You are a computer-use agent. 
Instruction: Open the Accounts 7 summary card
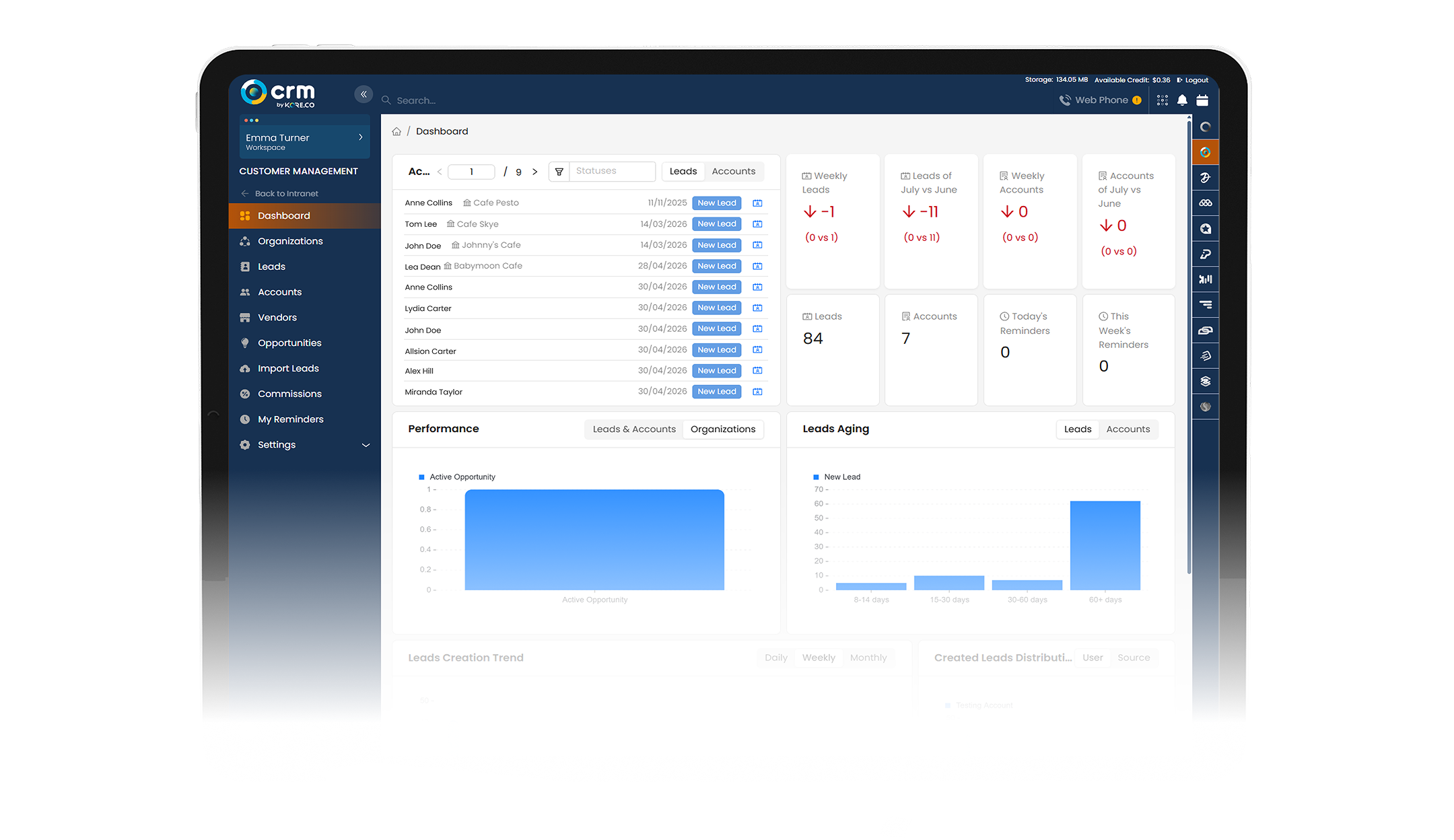[931, 350]
